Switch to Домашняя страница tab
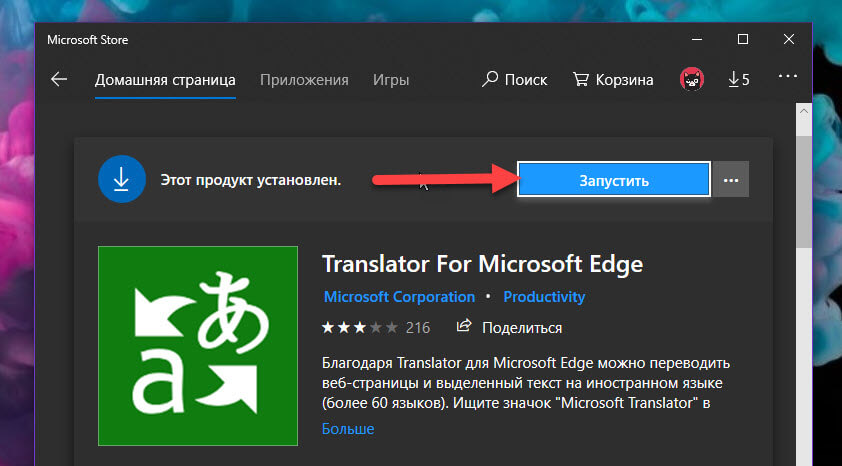This screenshot has width=842, height=466. 165,80
